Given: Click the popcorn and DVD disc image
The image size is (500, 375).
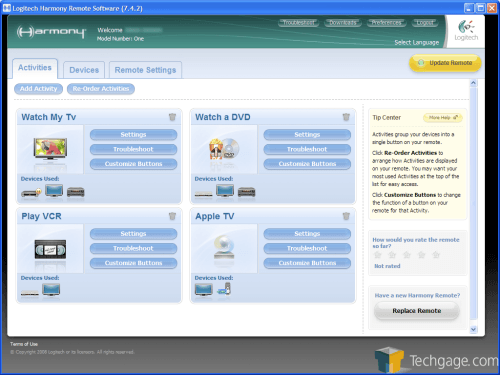Looking at the screenshot, I should click(224, 149).
